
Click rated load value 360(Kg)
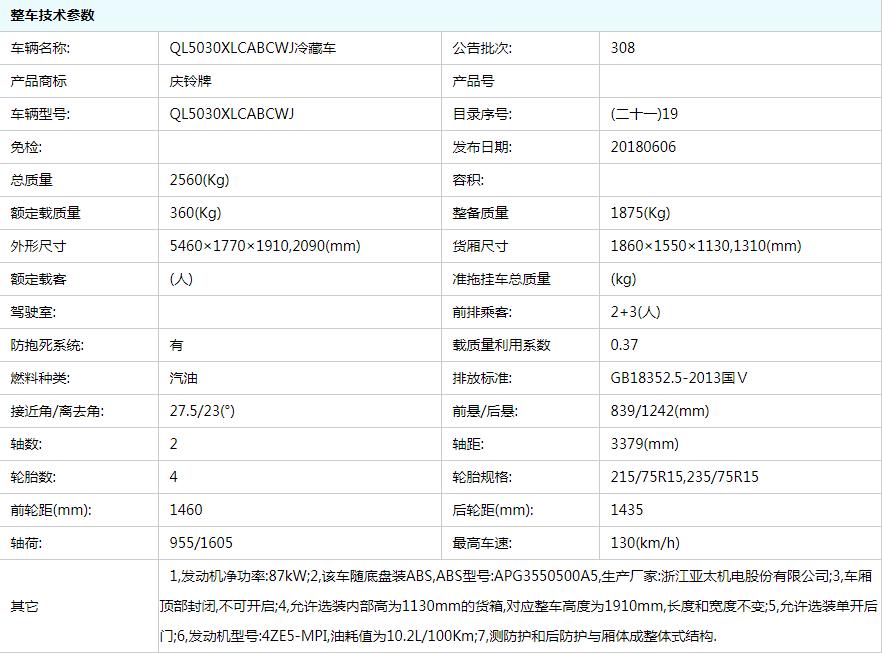pyautogui.click(x=196, y=213)
